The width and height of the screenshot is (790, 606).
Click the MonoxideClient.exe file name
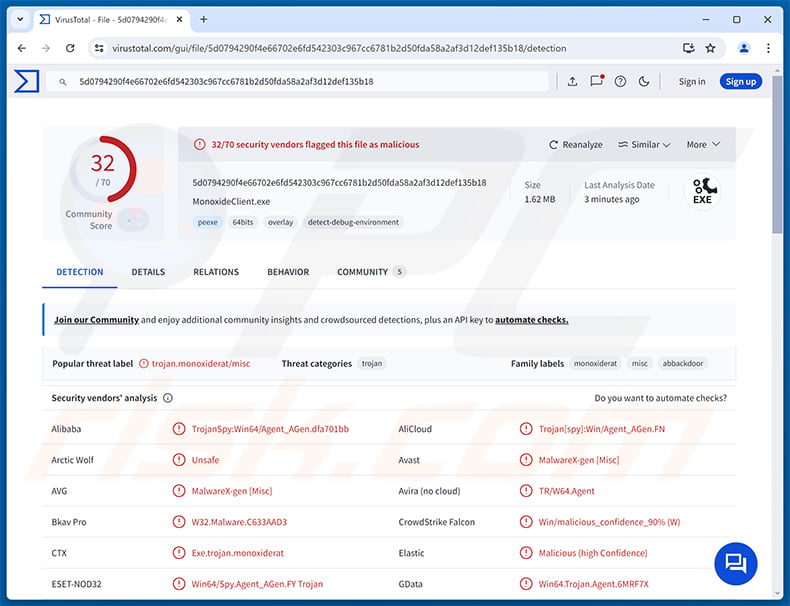[x=231, y=201]
